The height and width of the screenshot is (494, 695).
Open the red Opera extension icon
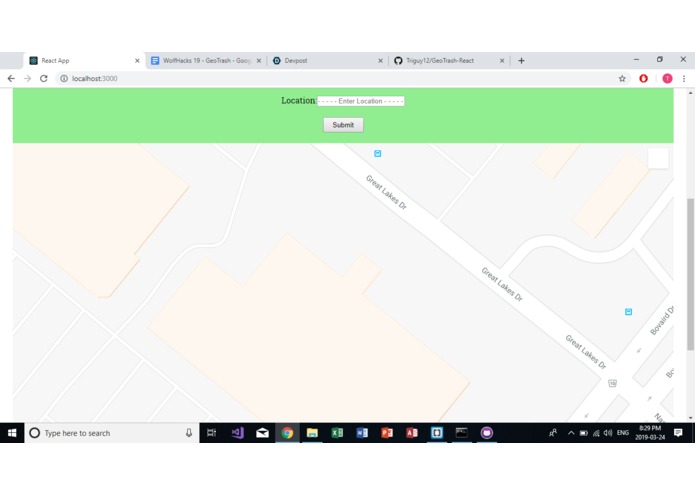click(644, 78)
